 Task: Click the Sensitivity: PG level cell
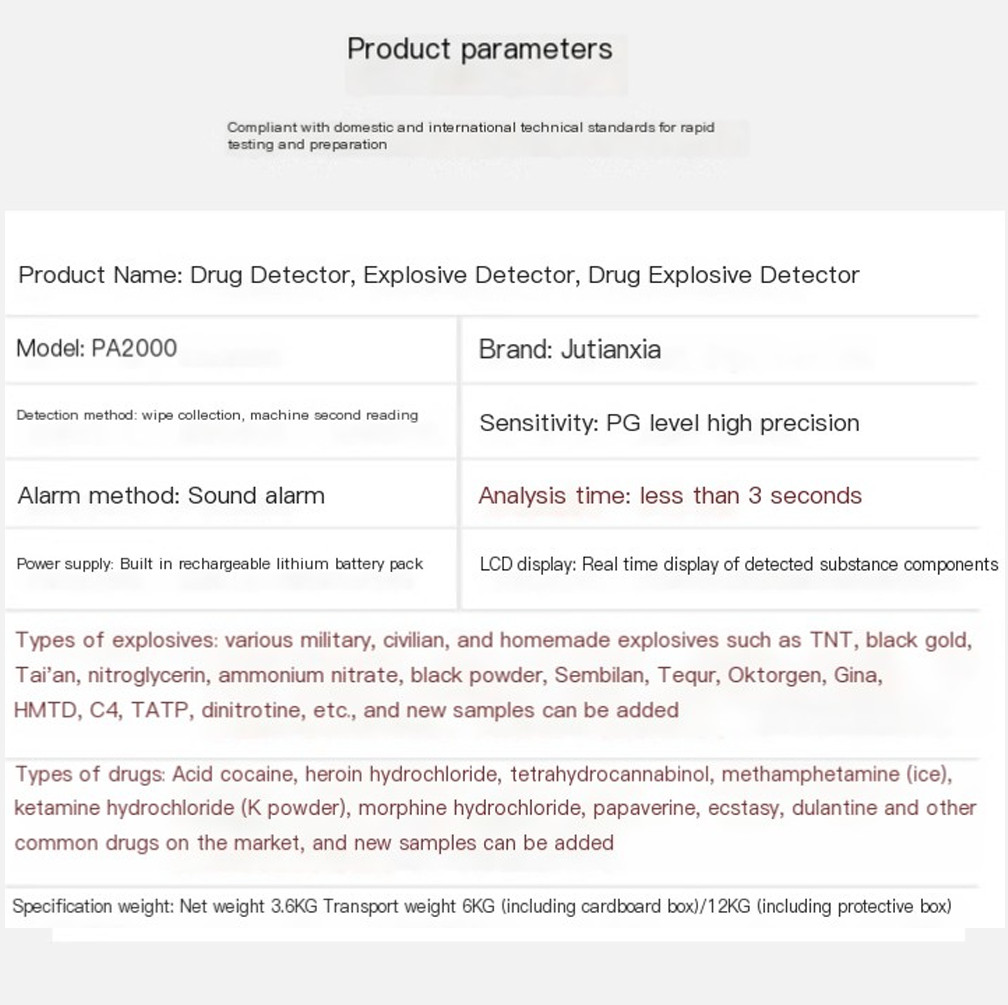tap(669, 423)
